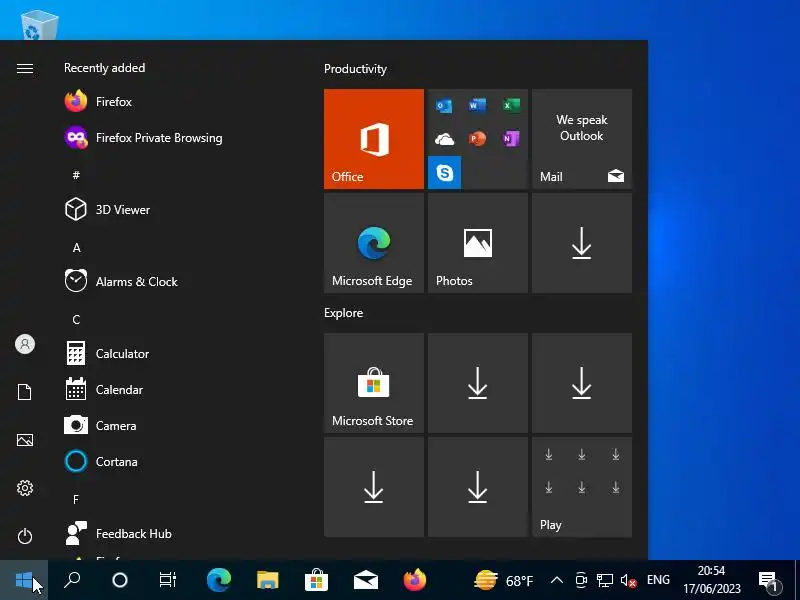
Task: Open Feedback Hub
Action: (x=118, y=534)
